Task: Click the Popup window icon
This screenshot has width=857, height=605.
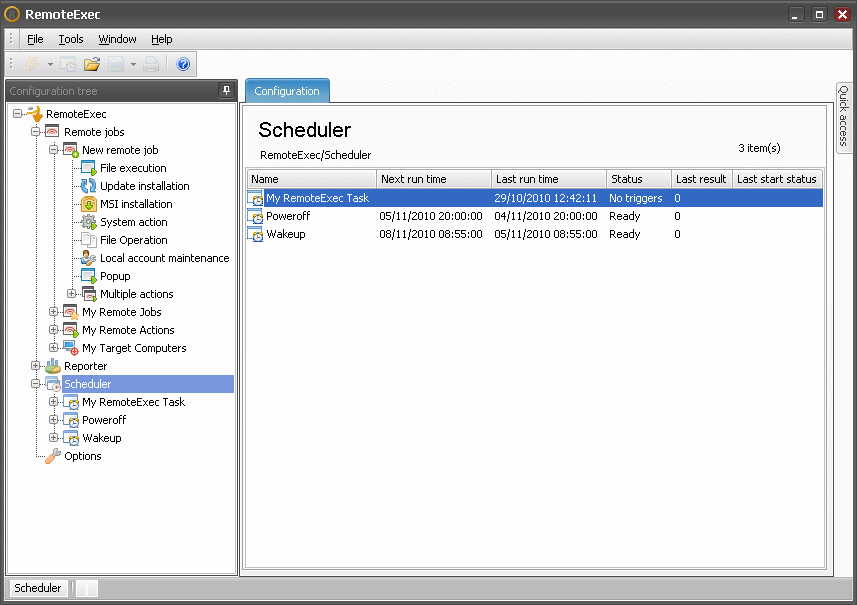Action: [x=89, y=276]
